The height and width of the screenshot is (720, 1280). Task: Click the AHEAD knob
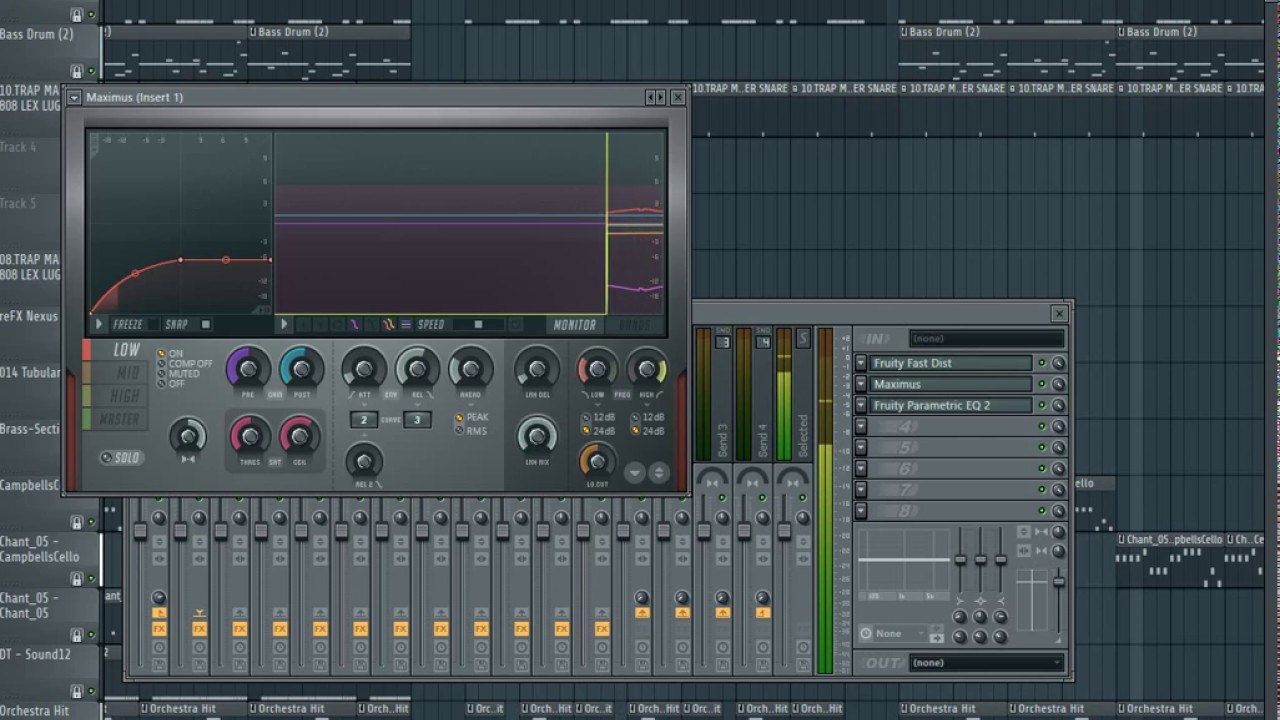coord(470,369)
